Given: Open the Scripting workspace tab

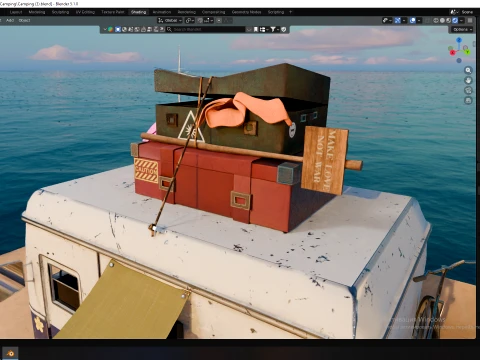Looking at the screenshot, I should (x=276, y=12).
